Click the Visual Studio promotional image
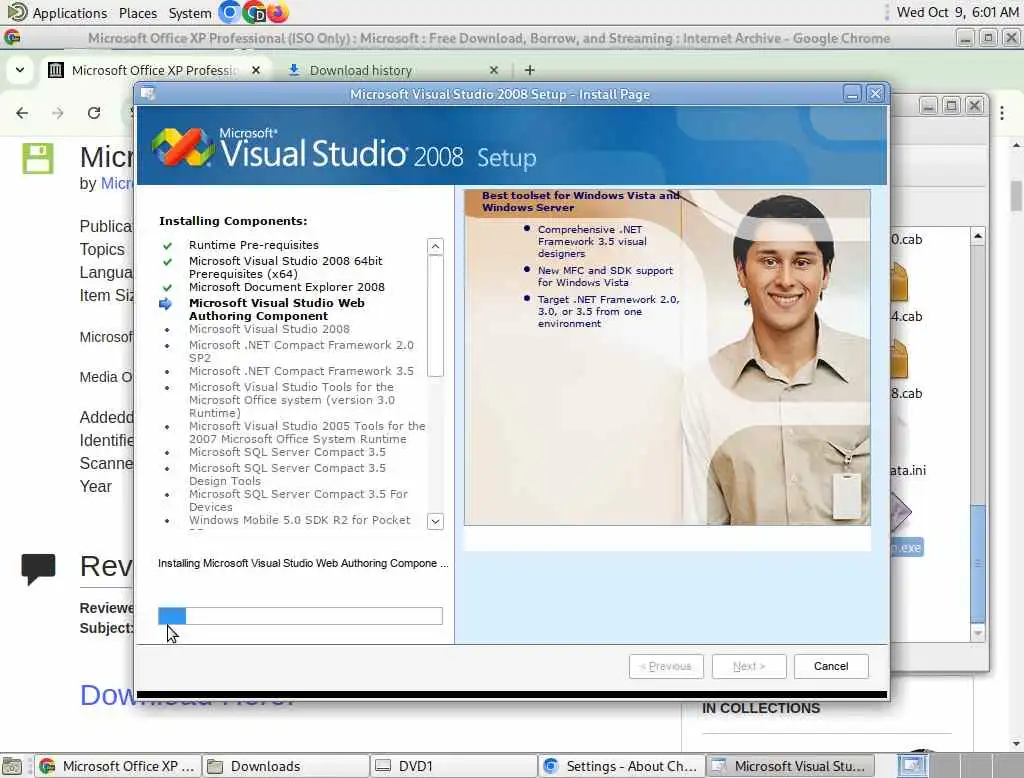The height and width of the screenshot is (778, 1024). (667, 357)
